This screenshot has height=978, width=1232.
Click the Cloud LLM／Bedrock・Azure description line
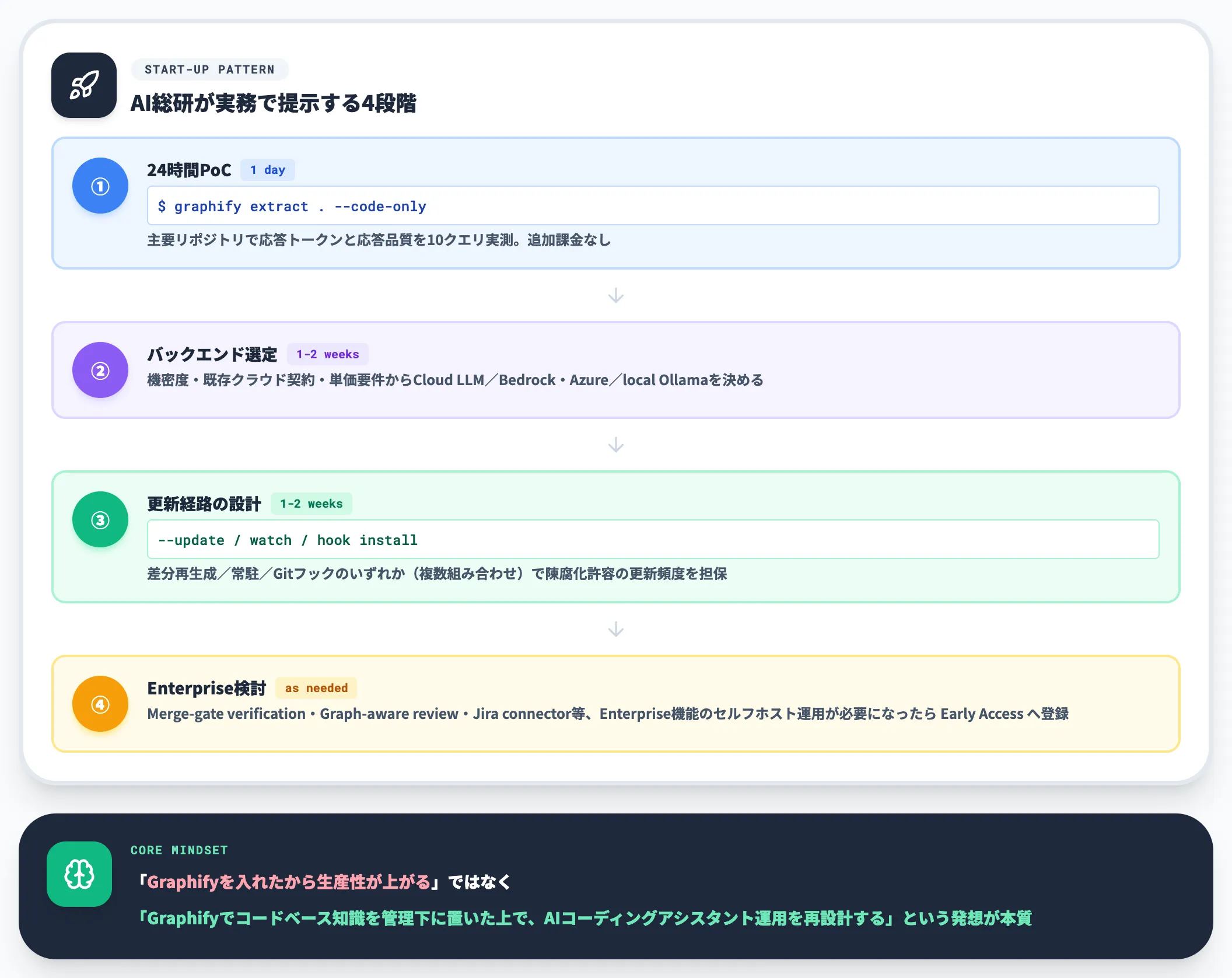pos(455,380)
